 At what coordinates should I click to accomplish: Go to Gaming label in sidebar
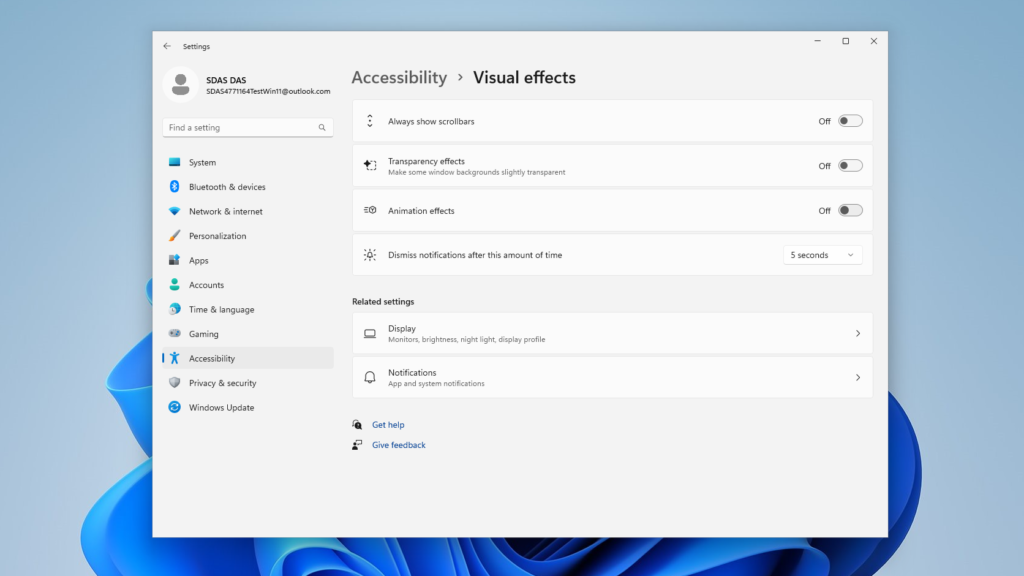coord(204,334)
